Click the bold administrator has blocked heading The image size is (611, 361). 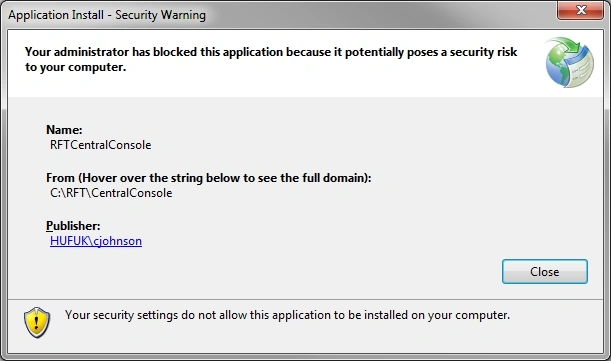[271, 52]
